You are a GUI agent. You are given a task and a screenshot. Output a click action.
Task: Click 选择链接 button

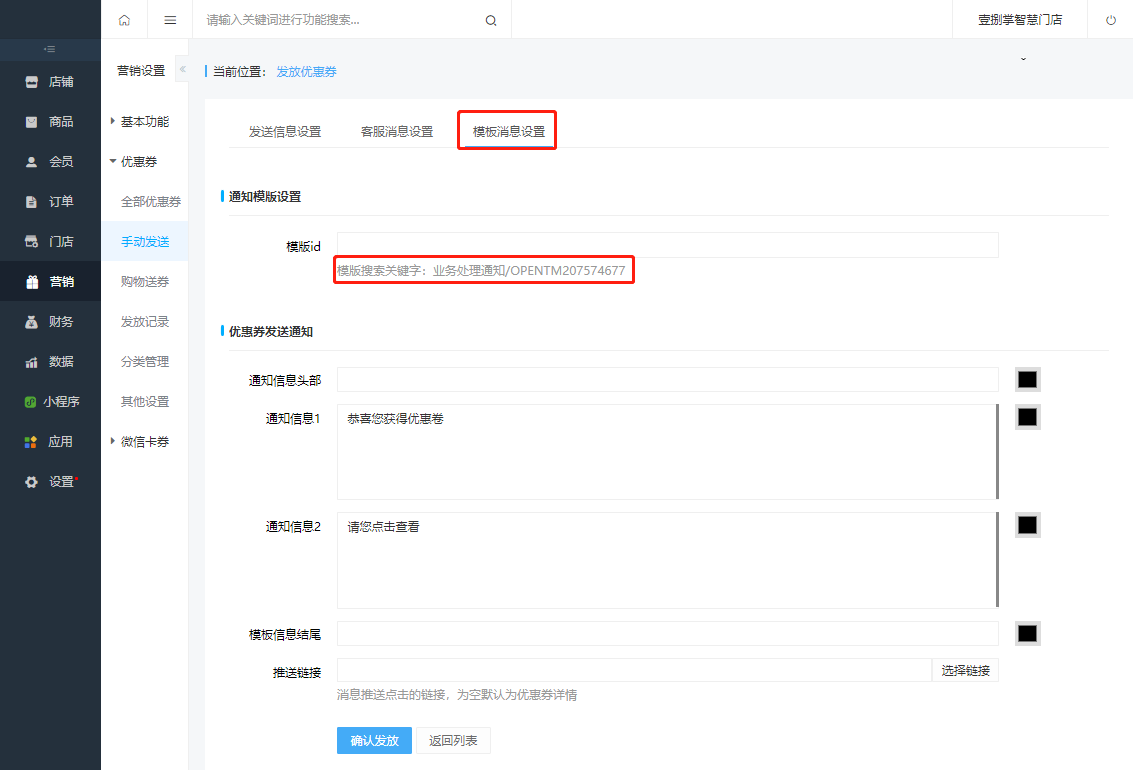pyautogui.click(x=965, y=670)
